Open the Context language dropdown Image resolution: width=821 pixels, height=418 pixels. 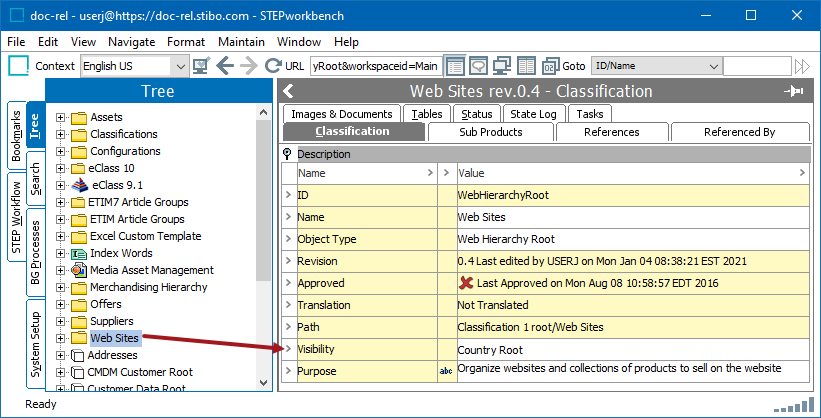pyautogui.click(x=180, y=66)
